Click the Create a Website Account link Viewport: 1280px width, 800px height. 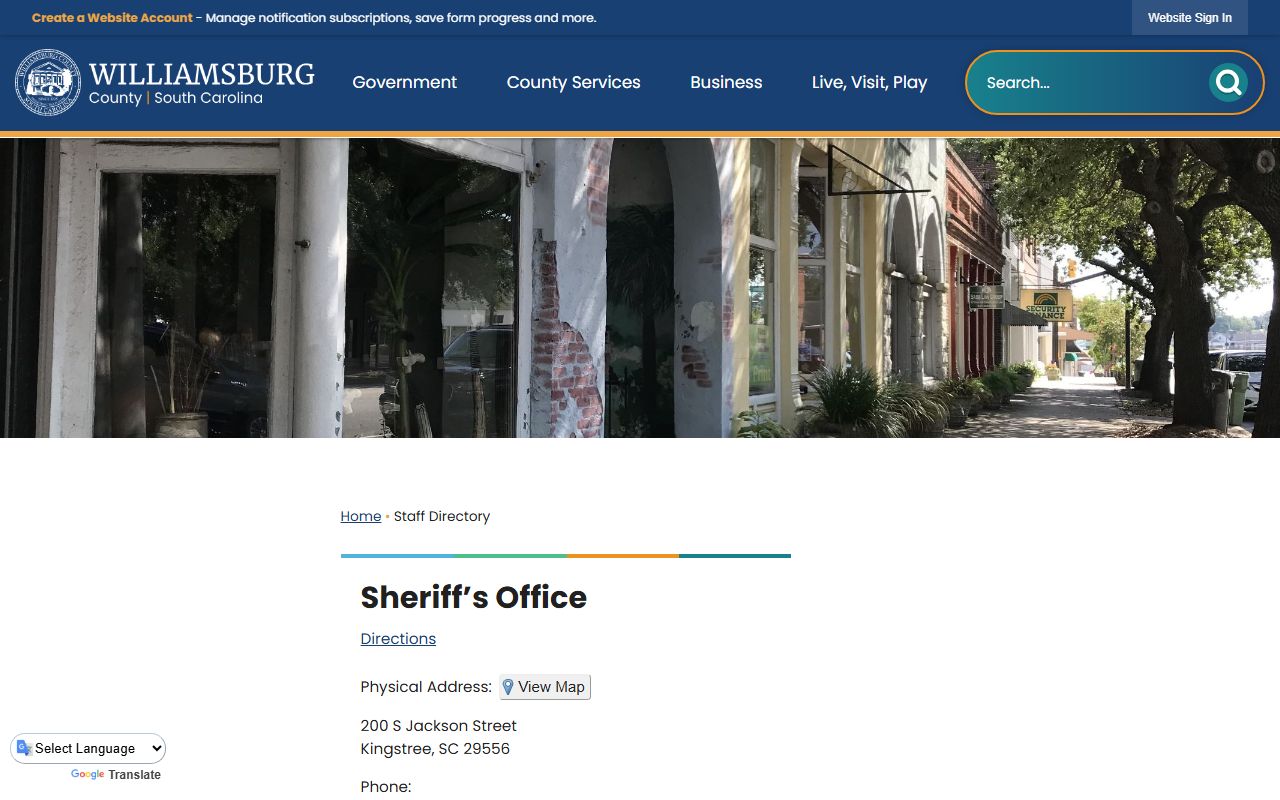(x=112, y=18)
